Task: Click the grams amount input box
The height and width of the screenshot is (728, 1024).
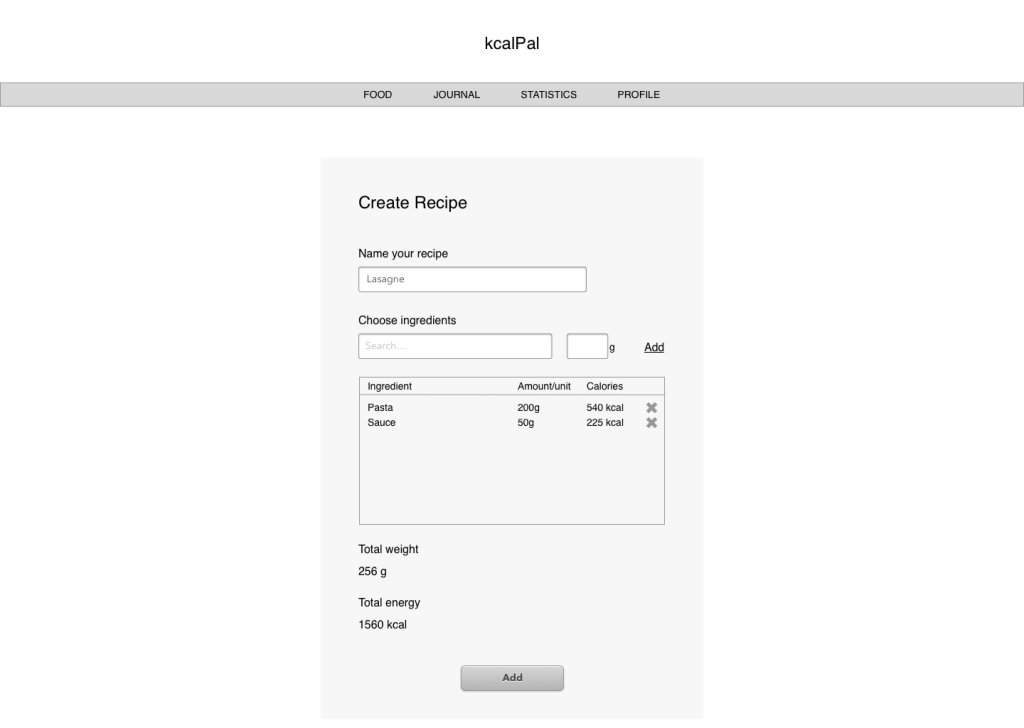Action: tap(587, 346)
